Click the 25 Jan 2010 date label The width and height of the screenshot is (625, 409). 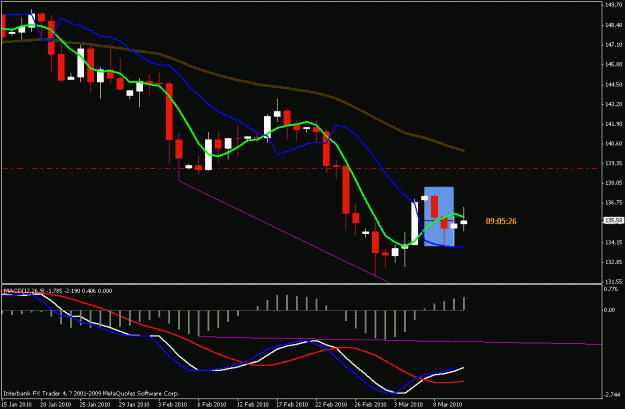click(x=95, y=404)
